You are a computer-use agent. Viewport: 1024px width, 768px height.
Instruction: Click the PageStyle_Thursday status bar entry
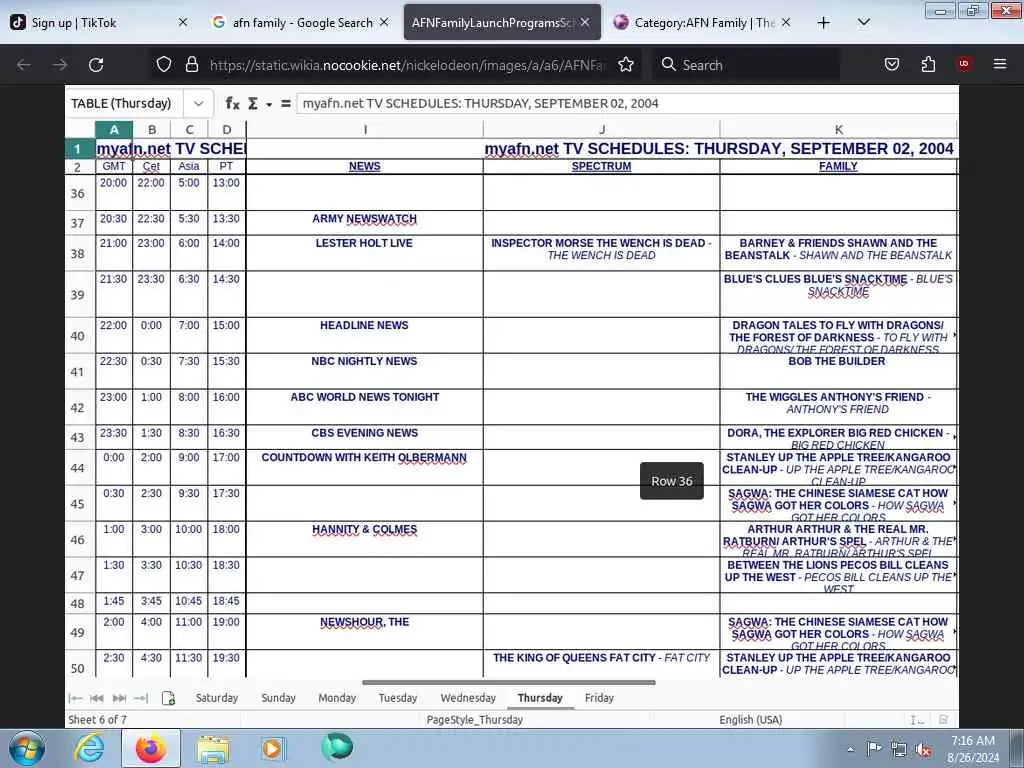tap(475, 720)
